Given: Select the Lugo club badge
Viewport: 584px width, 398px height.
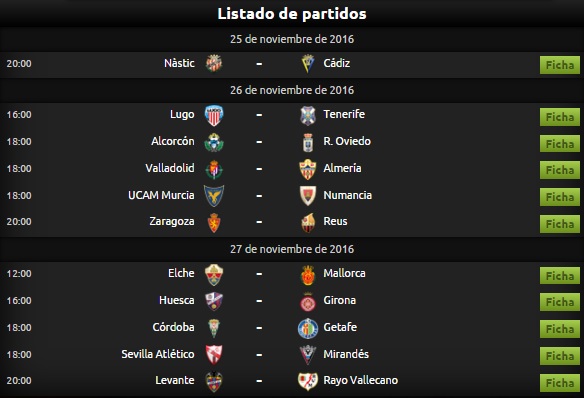Looking at the screenshot, I should 214,115.
